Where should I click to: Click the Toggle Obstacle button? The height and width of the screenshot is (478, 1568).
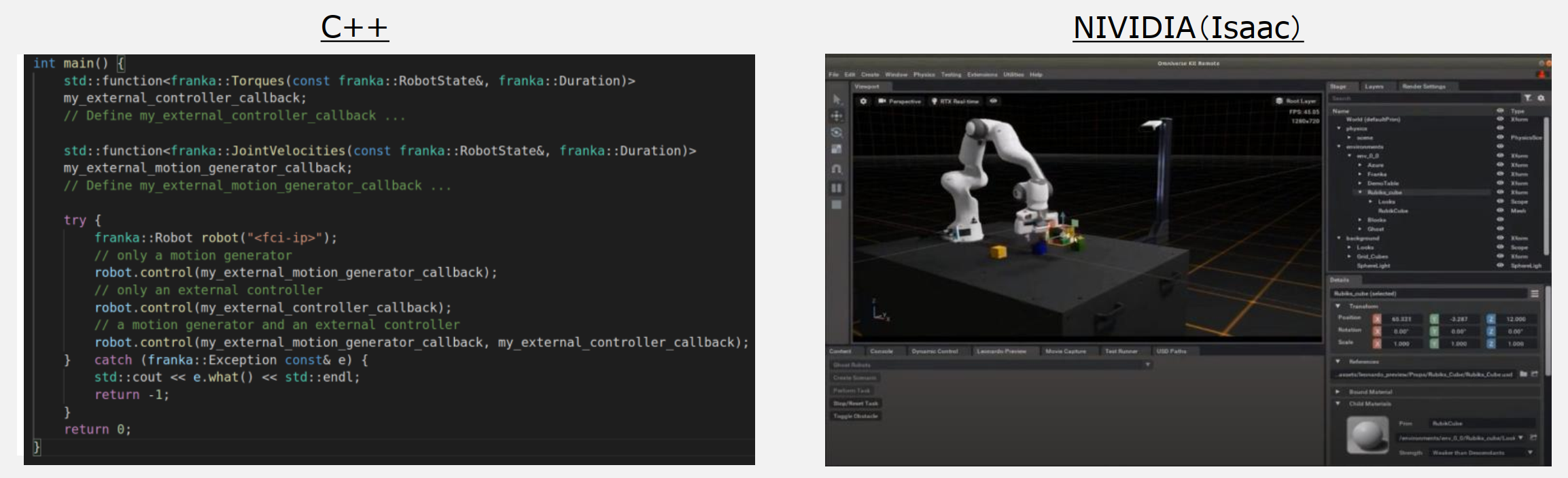pyautogui.click(x=856, y=416)
